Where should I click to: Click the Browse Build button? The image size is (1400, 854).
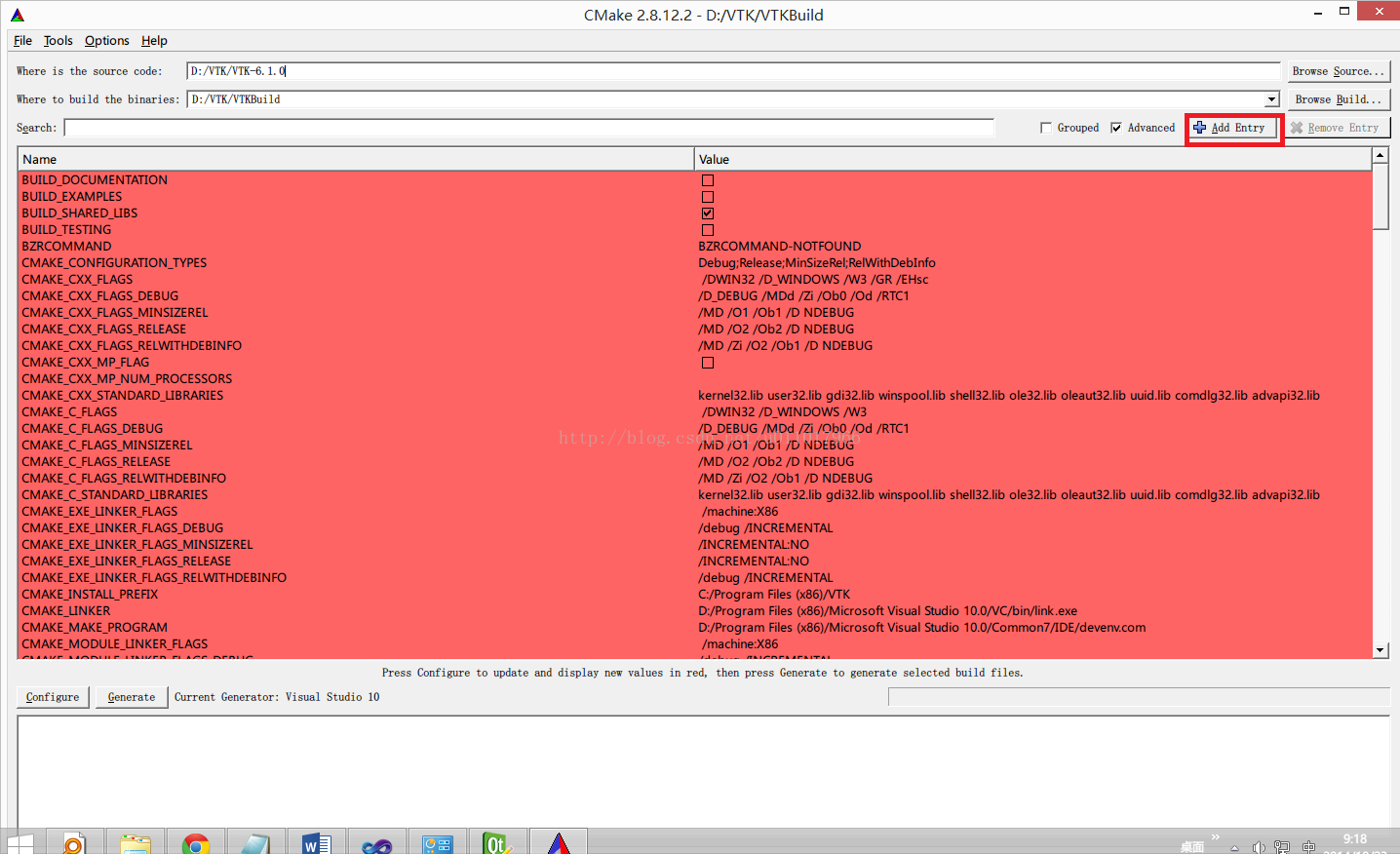1338,99
